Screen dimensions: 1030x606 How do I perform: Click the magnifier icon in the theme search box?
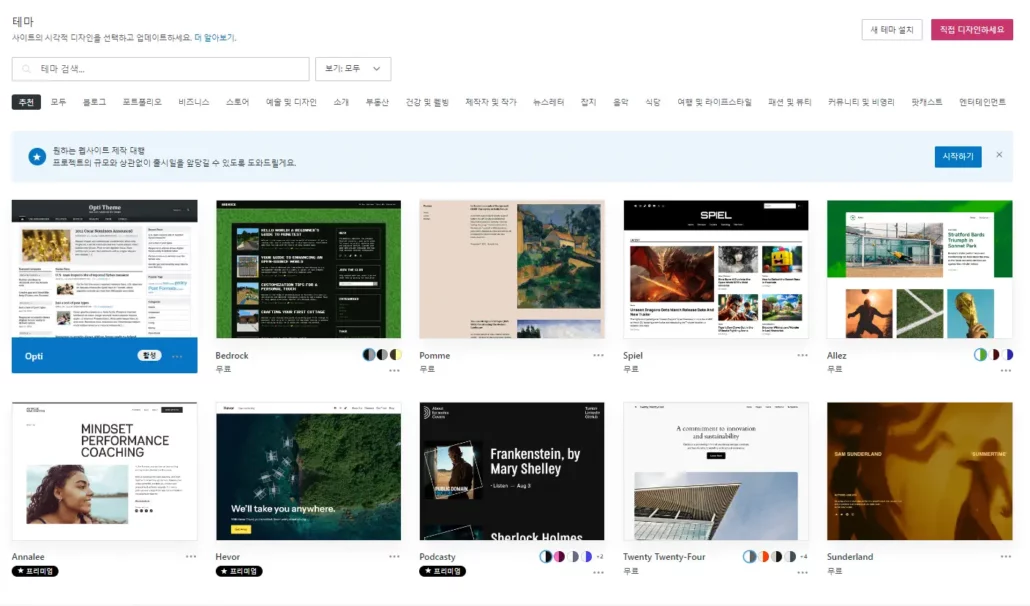click(27, 69)
